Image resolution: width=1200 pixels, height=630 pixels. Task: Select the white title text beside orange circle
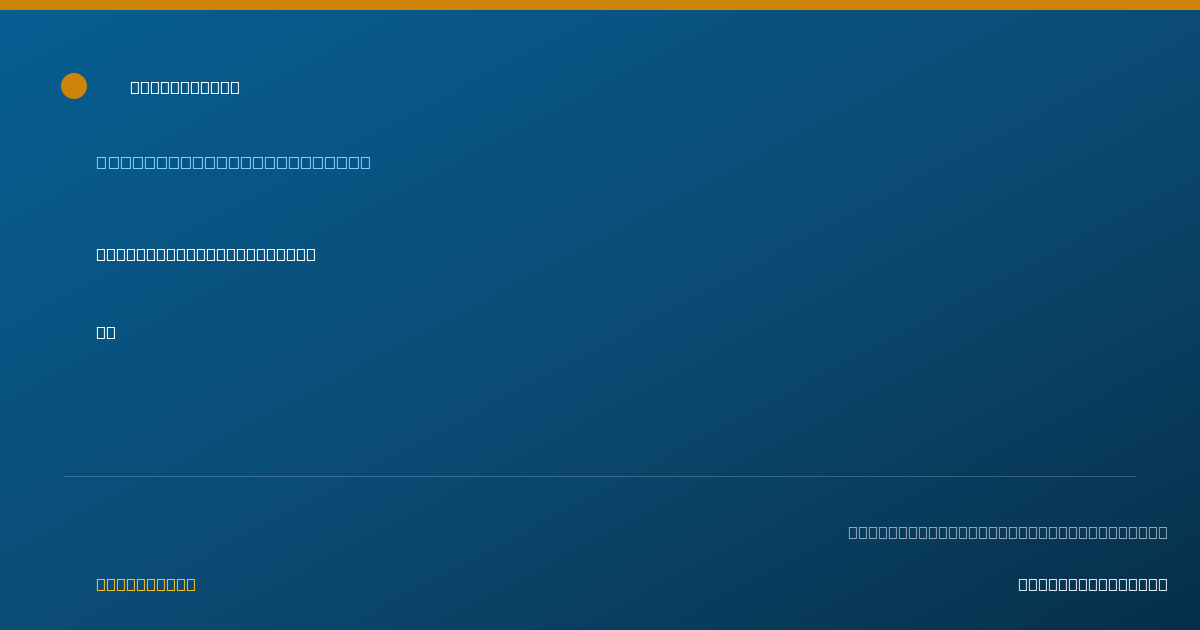[x=185, y=87]
